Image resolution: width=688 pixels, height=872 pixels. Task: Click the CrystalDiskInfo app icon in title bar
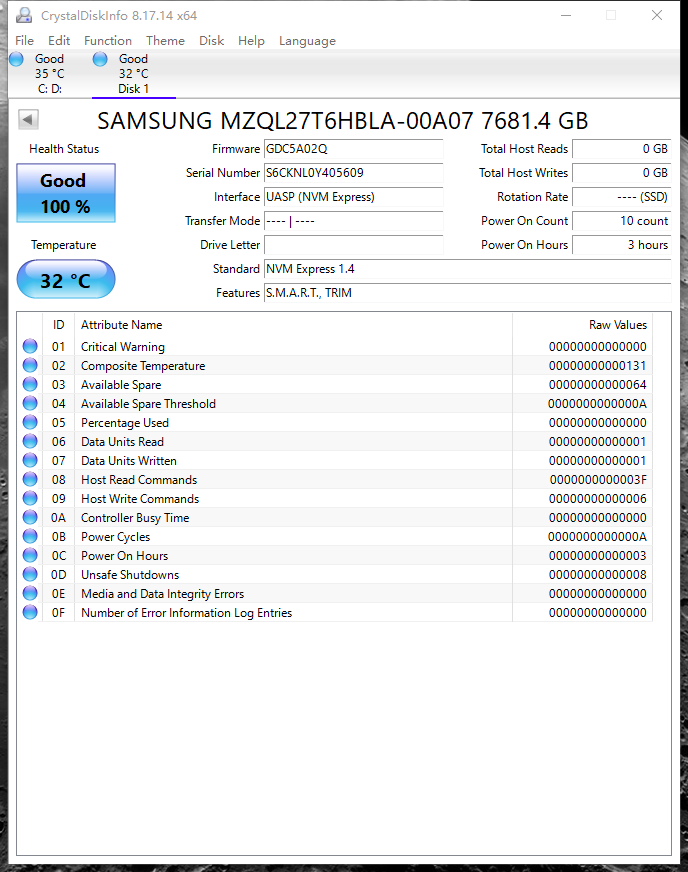[24, 16]
